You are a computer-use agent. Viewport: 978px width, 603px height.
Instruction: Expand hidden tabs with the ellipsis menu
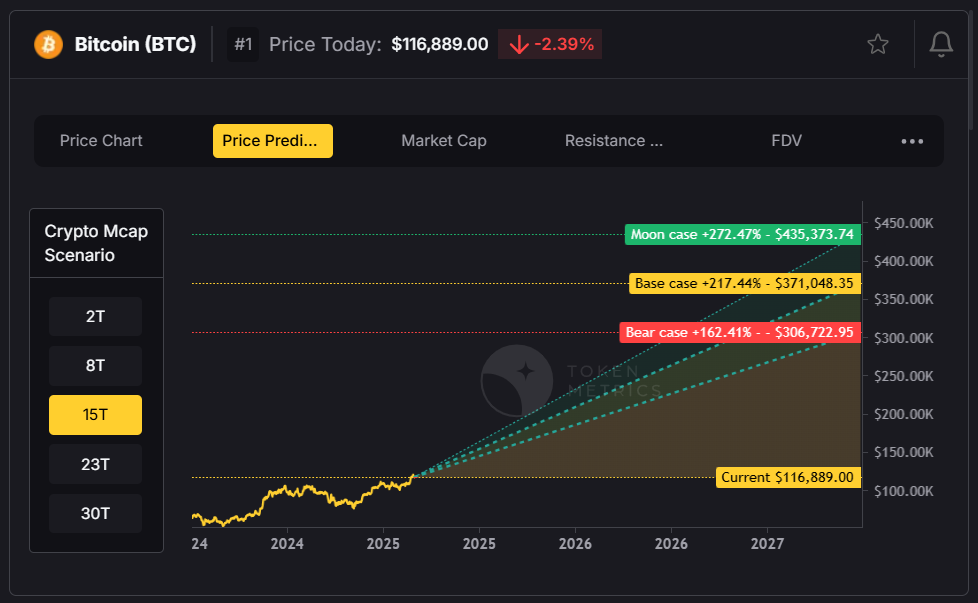(x=911, y=141)
